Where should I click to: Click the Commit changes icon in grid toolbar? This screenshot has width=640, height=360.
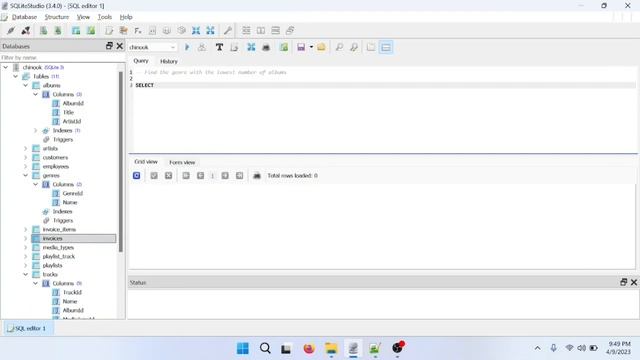(154, 176)
